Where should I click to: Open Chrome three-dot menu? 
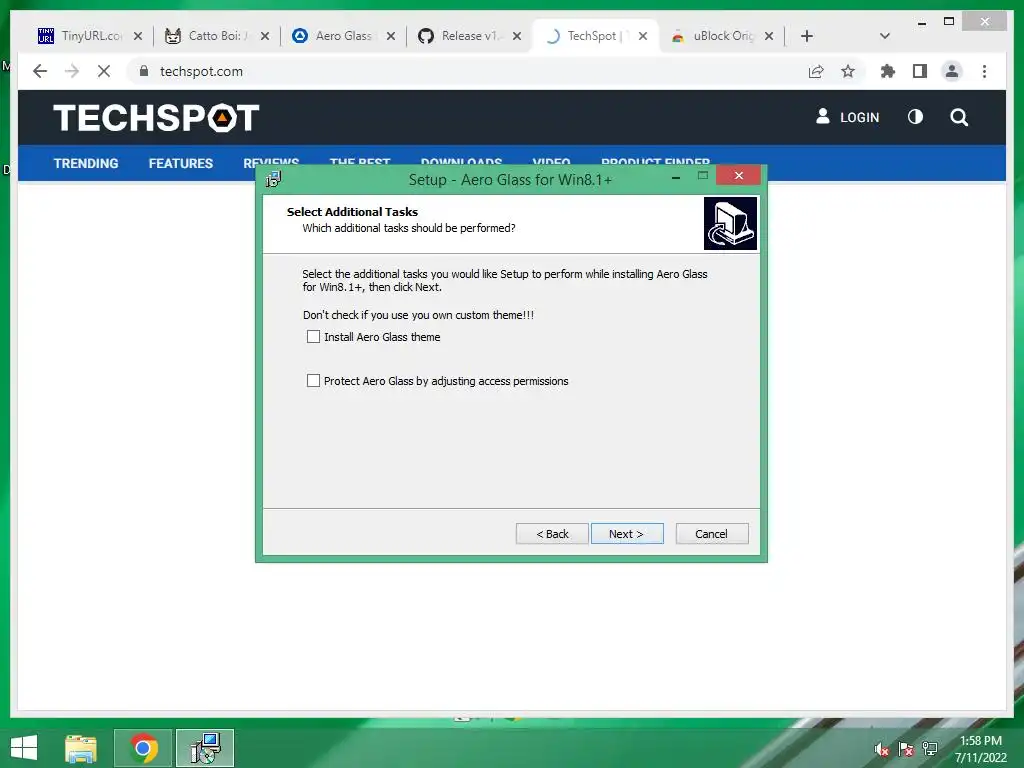pyautogui.click(x=984, y=71)
